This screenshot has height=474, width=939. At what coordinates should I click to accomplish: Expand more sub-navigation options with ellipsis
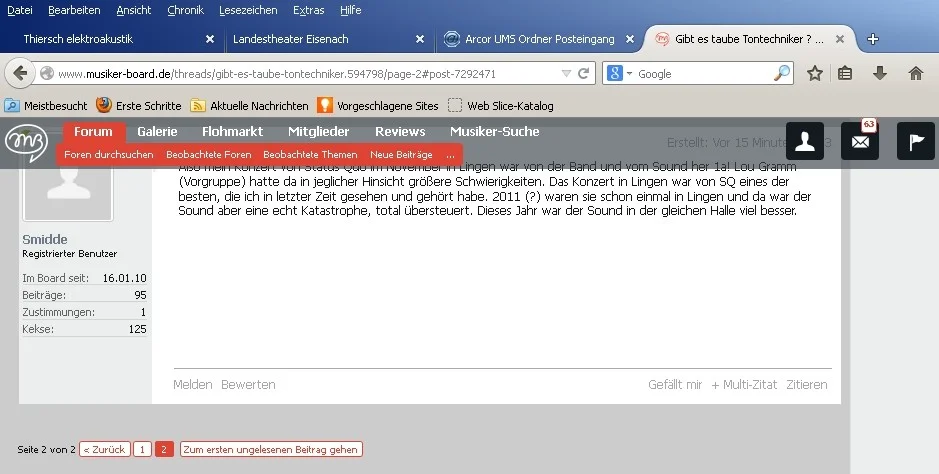click(450, 154)
